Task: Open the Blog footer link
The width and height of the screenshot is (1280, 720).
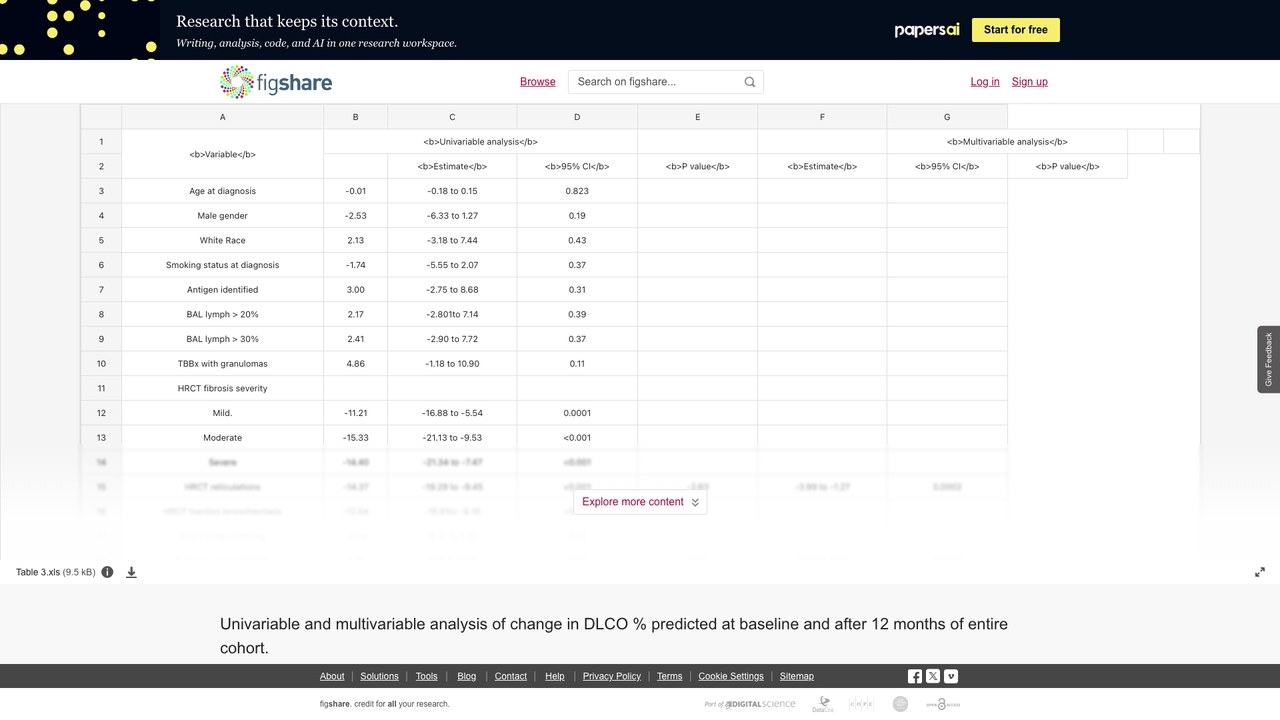Action: [467, 676]
